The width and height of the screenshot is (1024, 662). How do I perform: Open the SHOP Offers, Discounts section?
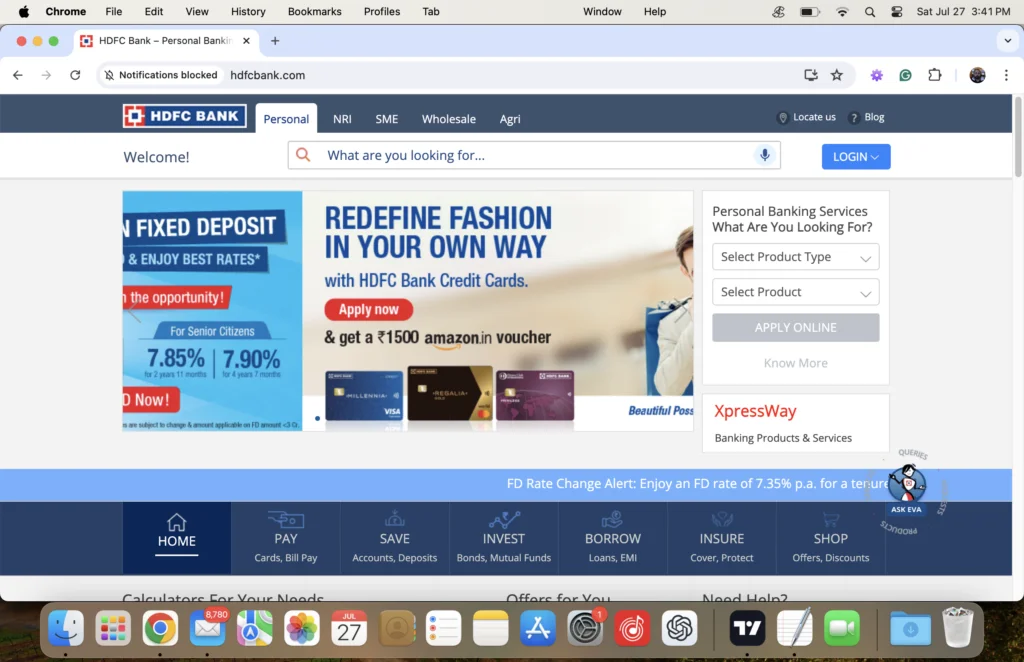(831, 538)
